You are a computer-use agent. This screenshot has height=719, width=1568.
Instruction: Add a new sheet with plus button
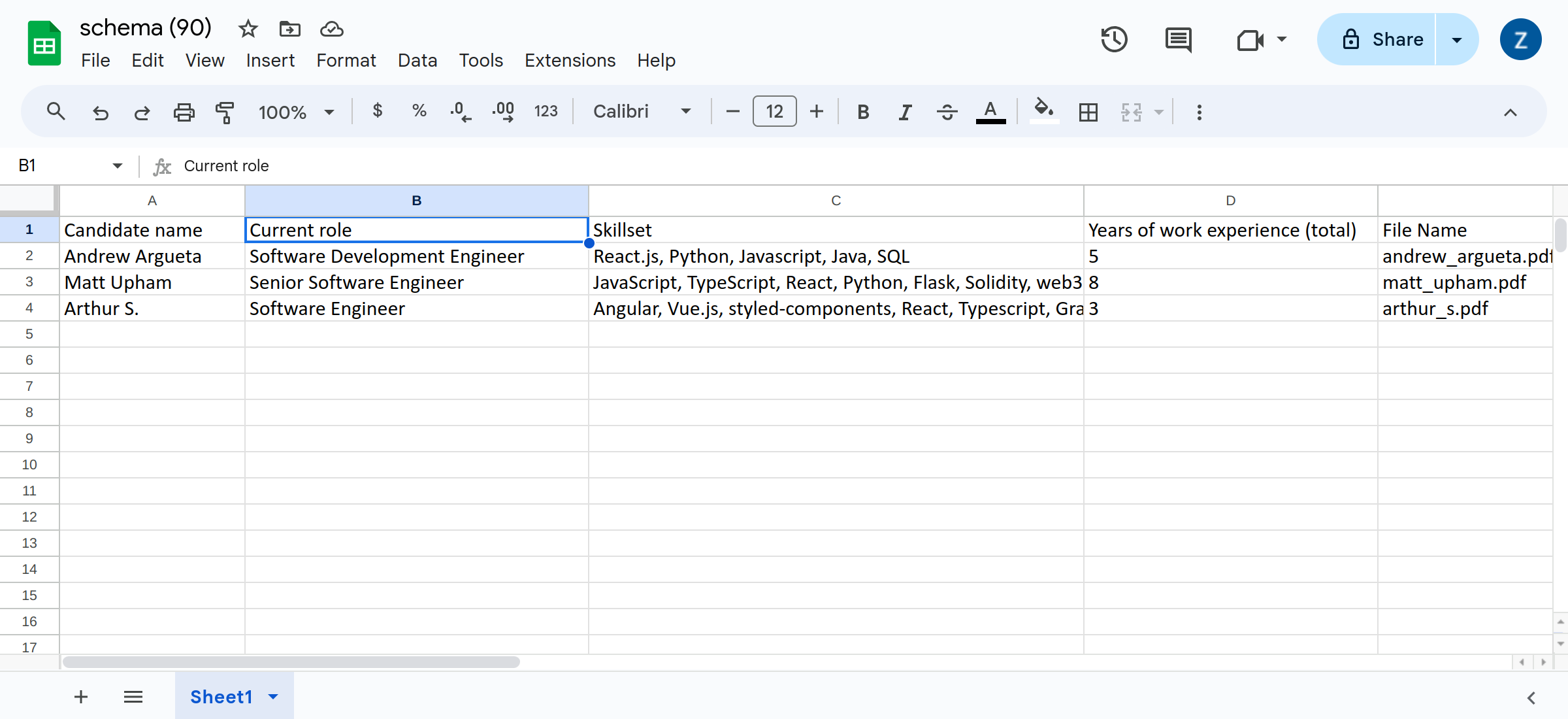tap(81, 697)
